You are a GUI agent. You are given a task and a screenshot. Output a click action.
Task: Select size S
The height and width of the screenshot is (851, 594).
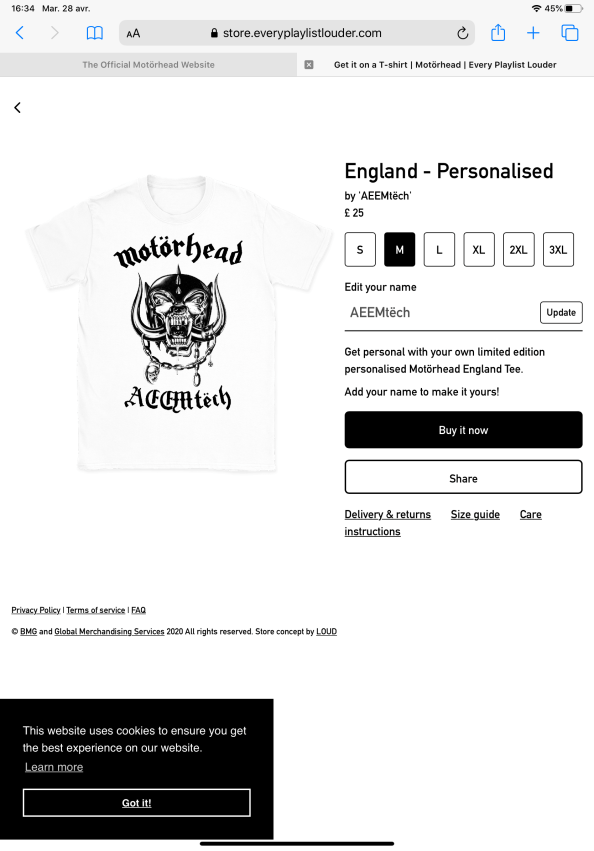coord(360,250)
